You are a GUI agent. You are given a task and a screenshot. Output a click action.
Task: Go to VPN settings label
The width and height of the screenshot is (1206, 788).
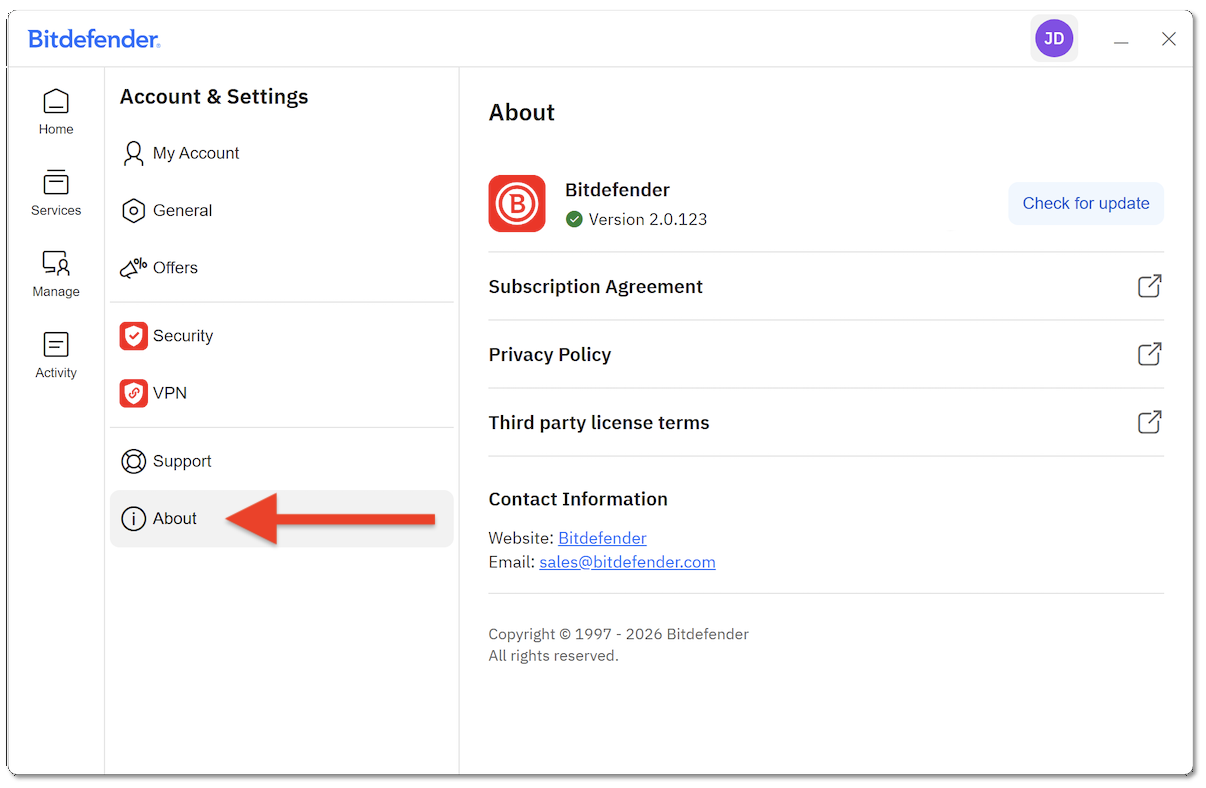point(170,393)
